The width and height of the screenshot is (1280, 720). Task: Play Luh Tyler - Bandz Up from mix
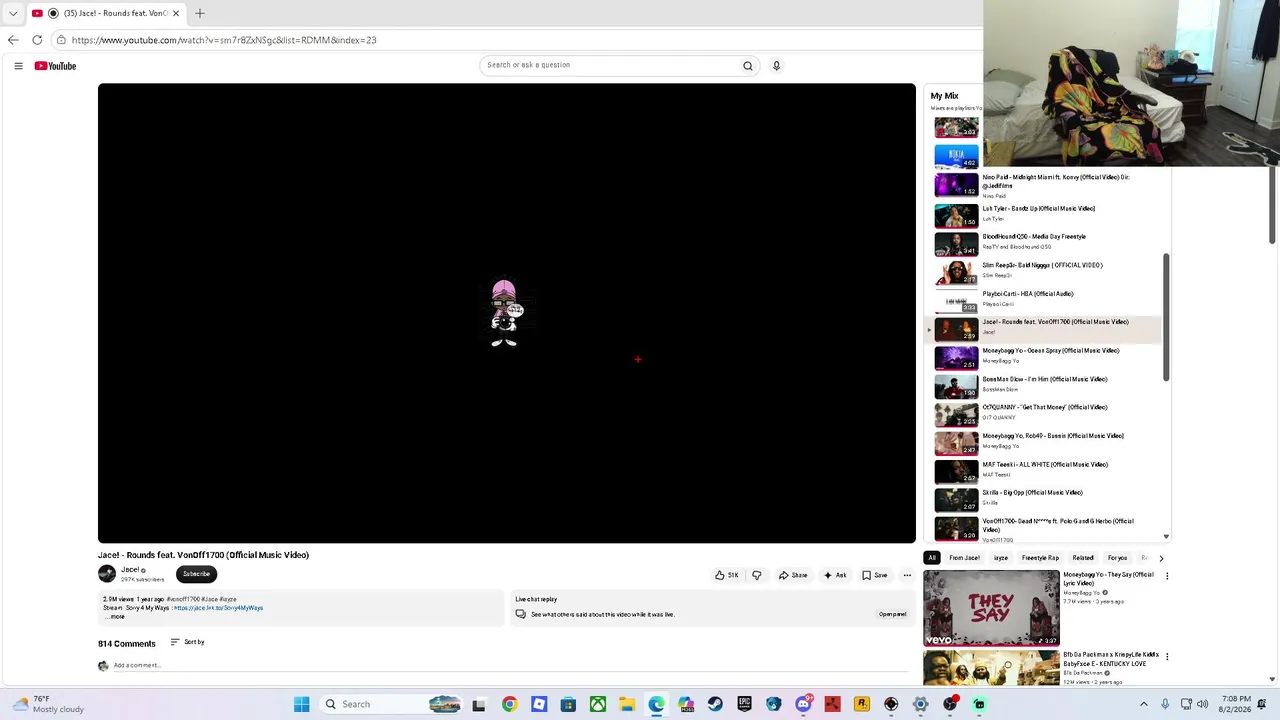click(1046, 215)
